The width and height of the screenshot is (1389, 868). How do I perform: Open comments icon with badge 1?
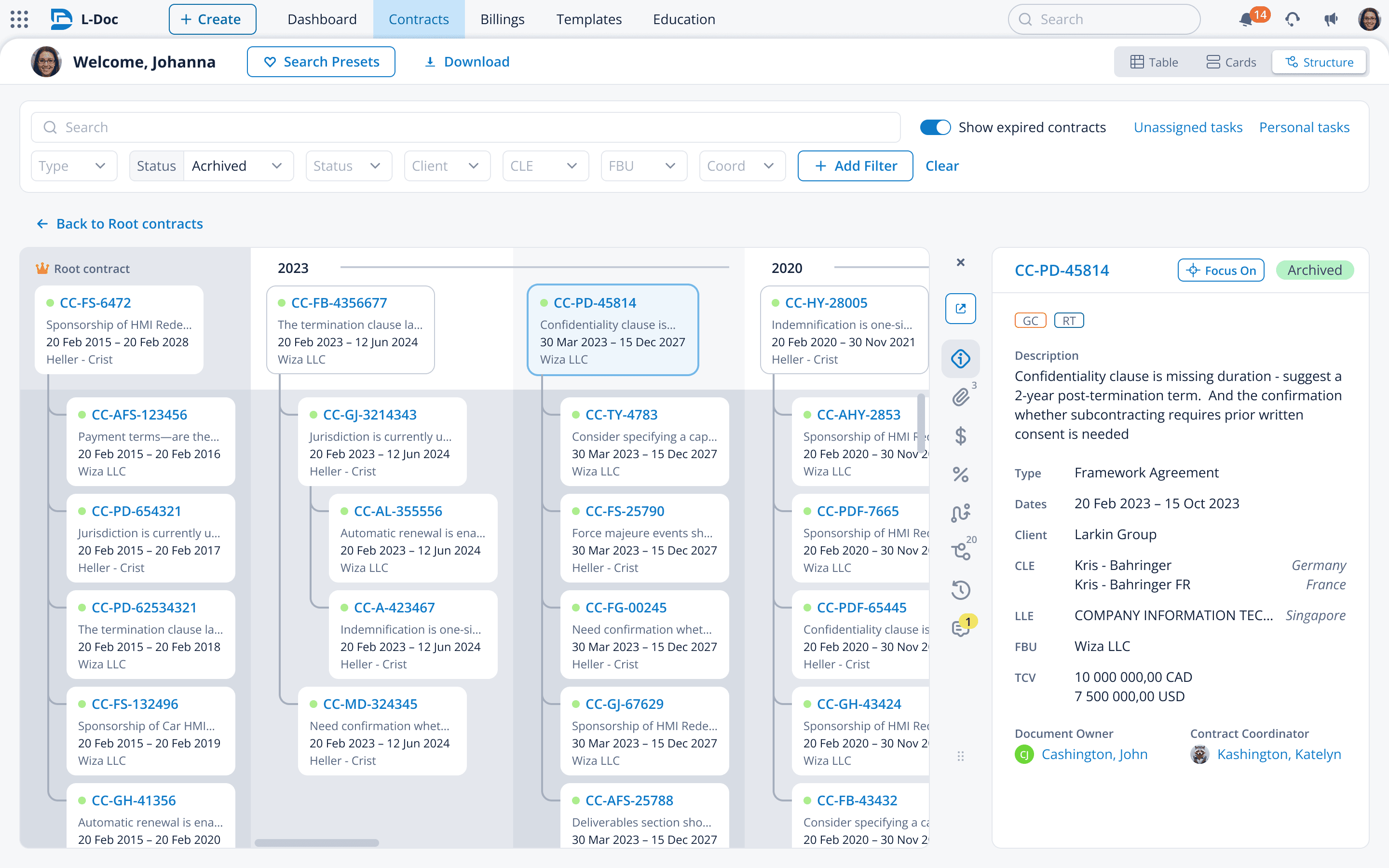[960, 628]
